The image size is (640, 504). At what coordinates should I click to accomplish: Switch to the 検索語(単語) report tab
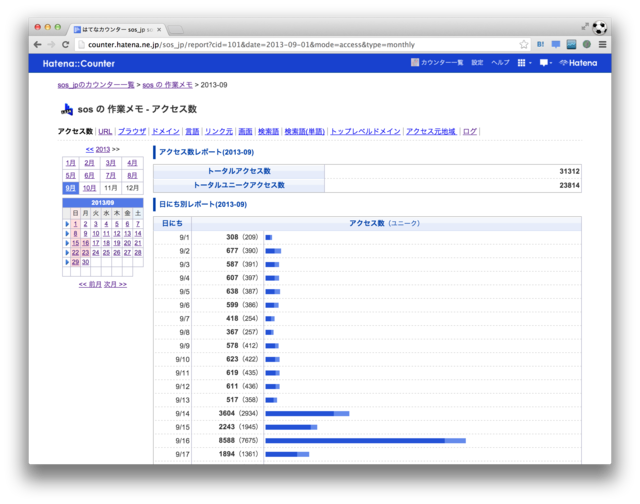(x=304, y=131)
